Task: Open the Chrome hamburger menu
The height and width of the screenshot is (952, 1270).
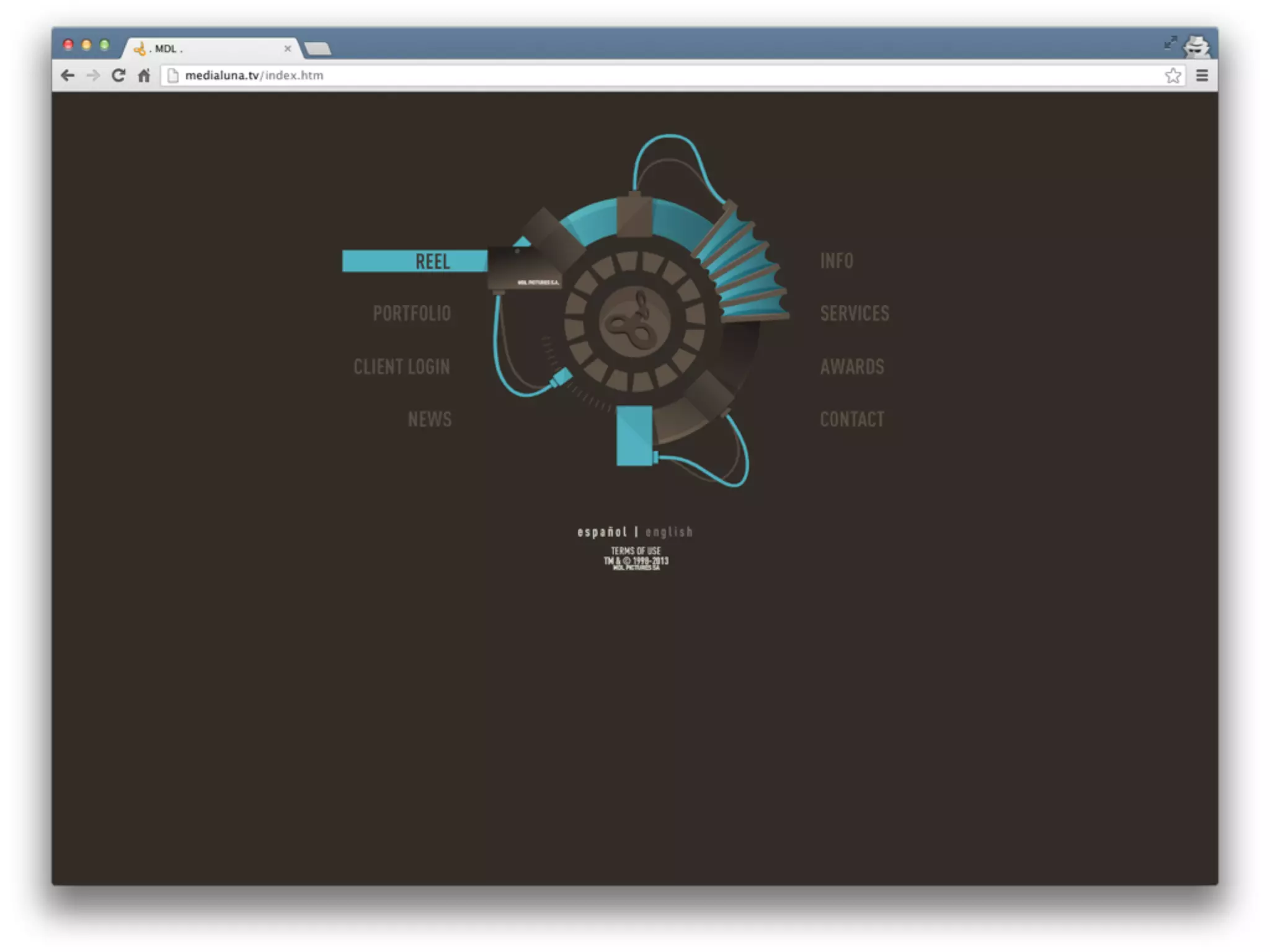Action: (x=1202, y=76)
